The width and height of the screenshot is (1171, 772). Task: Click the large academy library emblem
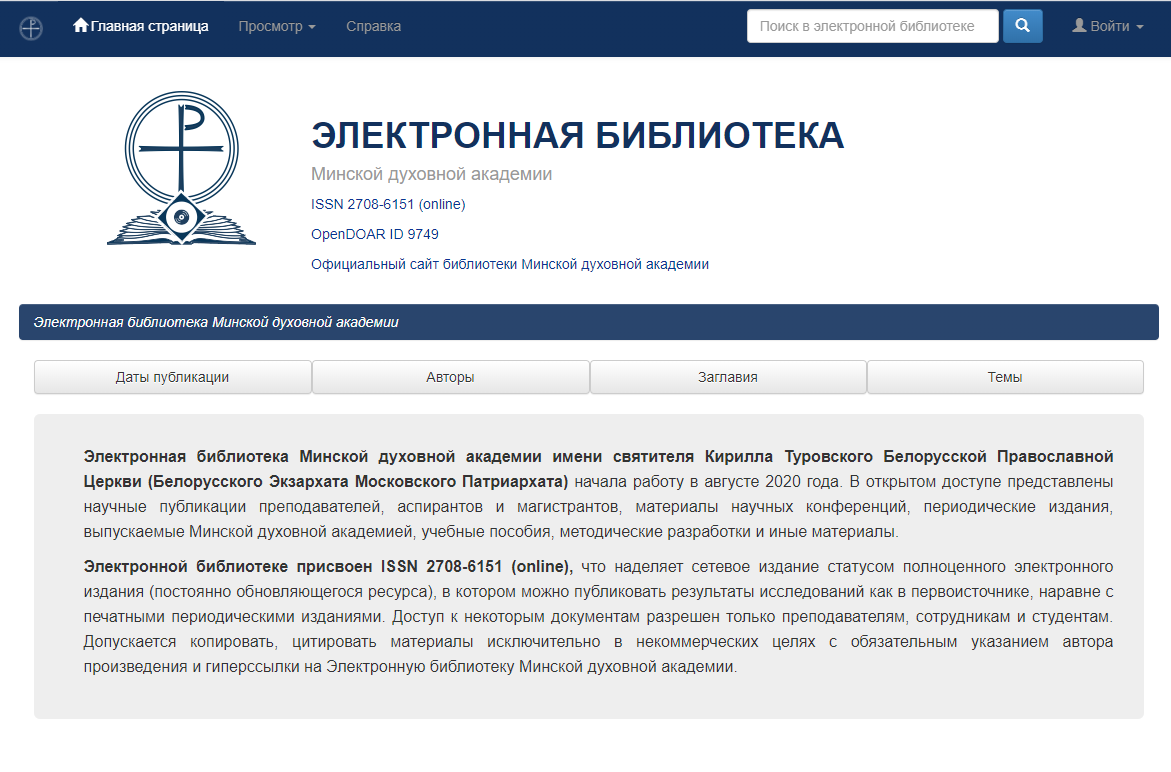(x=181, y=168)
